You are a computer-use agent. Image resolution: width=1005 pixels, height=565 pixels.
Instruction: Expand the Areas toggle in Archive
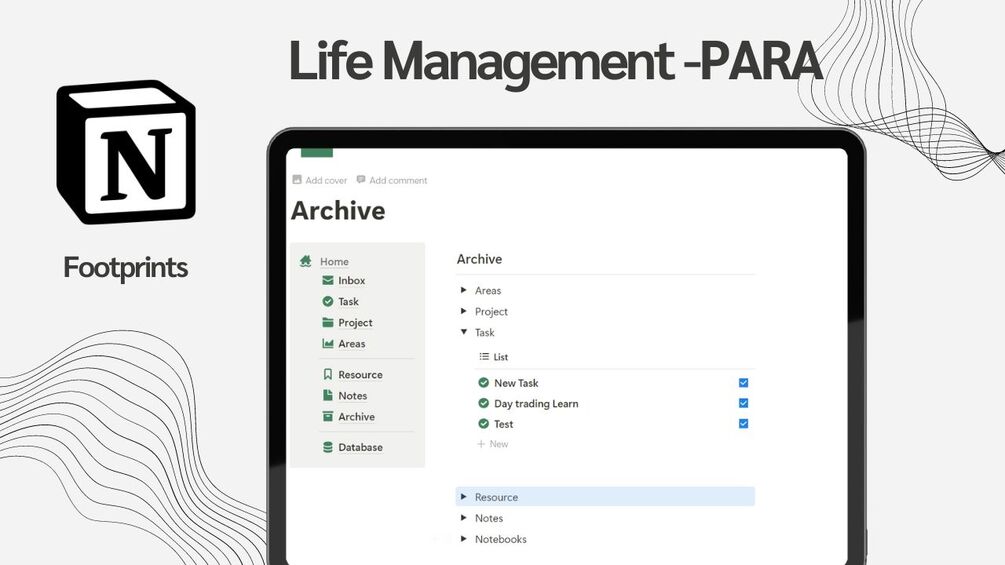tap(463, 290)
